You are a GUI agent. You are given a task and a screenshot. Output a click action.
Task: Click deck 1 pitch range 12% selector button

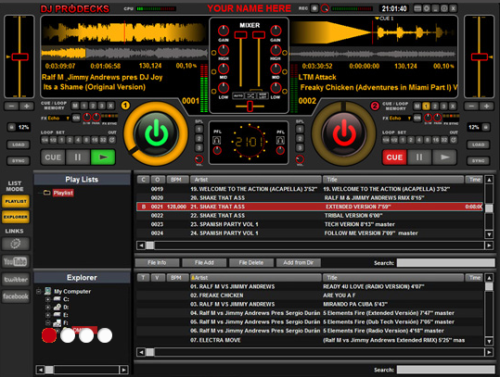12,127
